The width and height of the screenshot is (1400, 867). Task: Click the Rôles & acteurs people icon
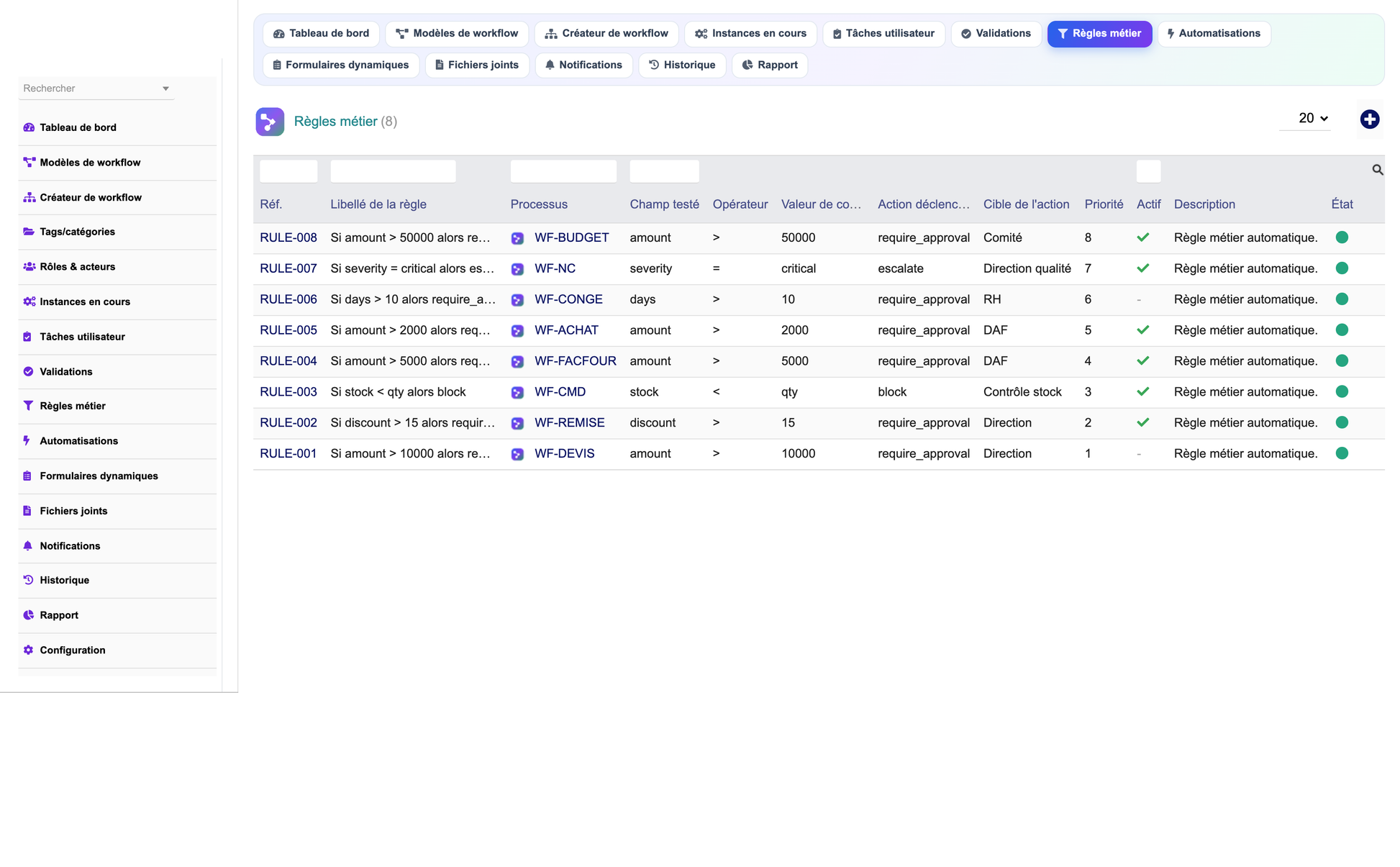tap(29, 266)
